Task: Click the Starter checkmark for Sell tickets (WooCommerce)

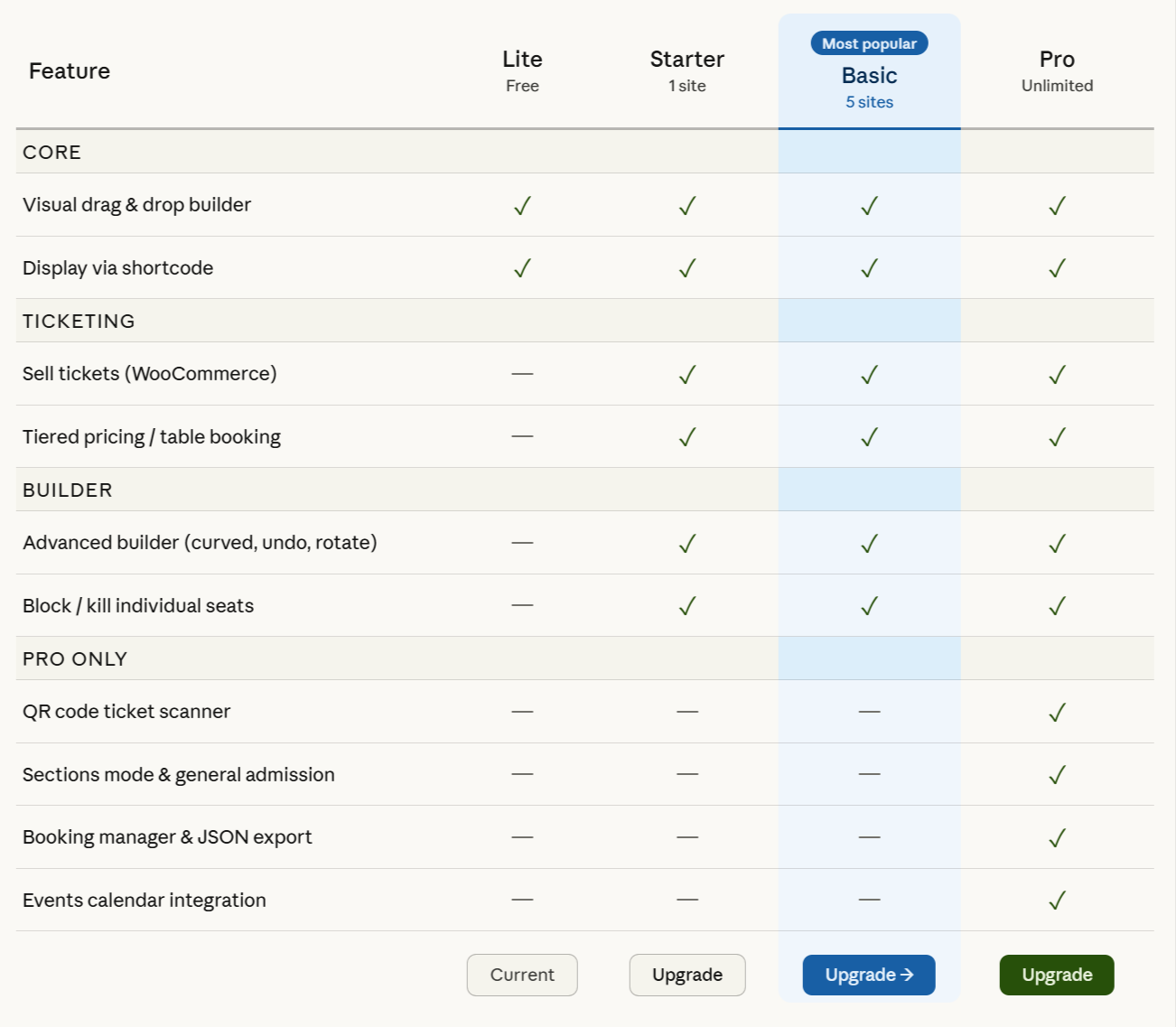Action: point(687,375)
